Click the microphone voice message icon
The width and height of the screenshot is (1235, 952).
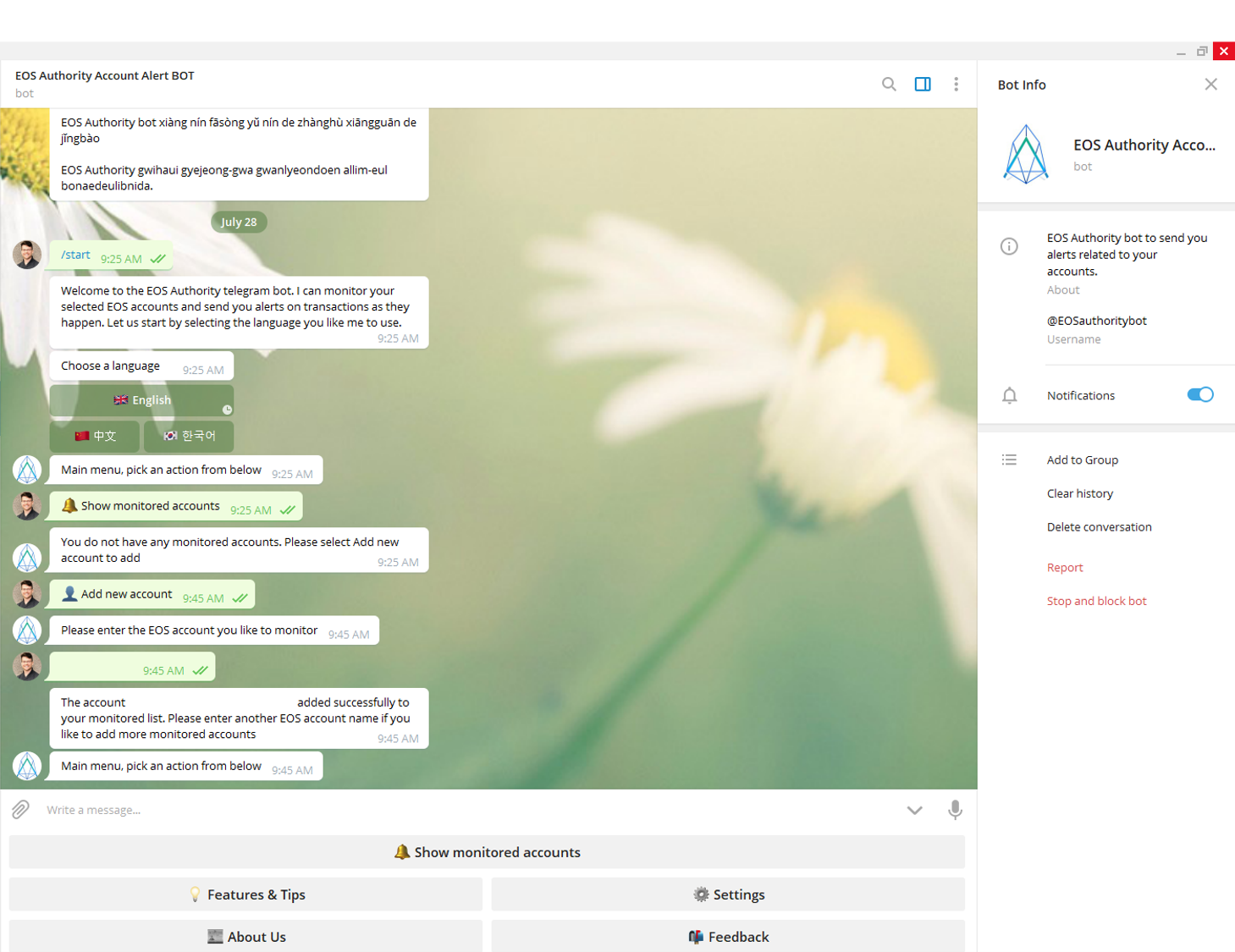pyautogui.click(x=955, y=810)
